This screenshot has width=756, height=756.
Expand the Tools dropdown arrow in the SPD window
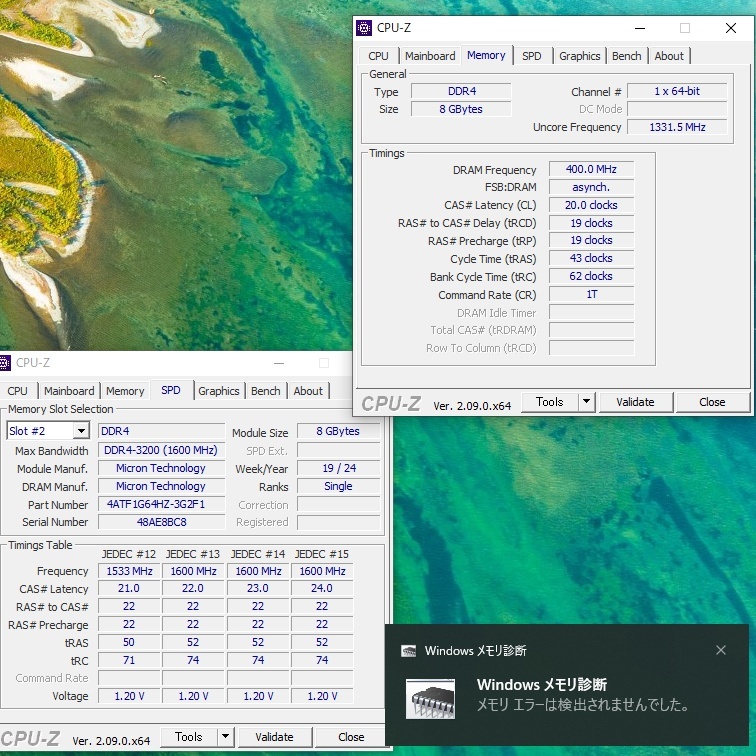(225, 737)
